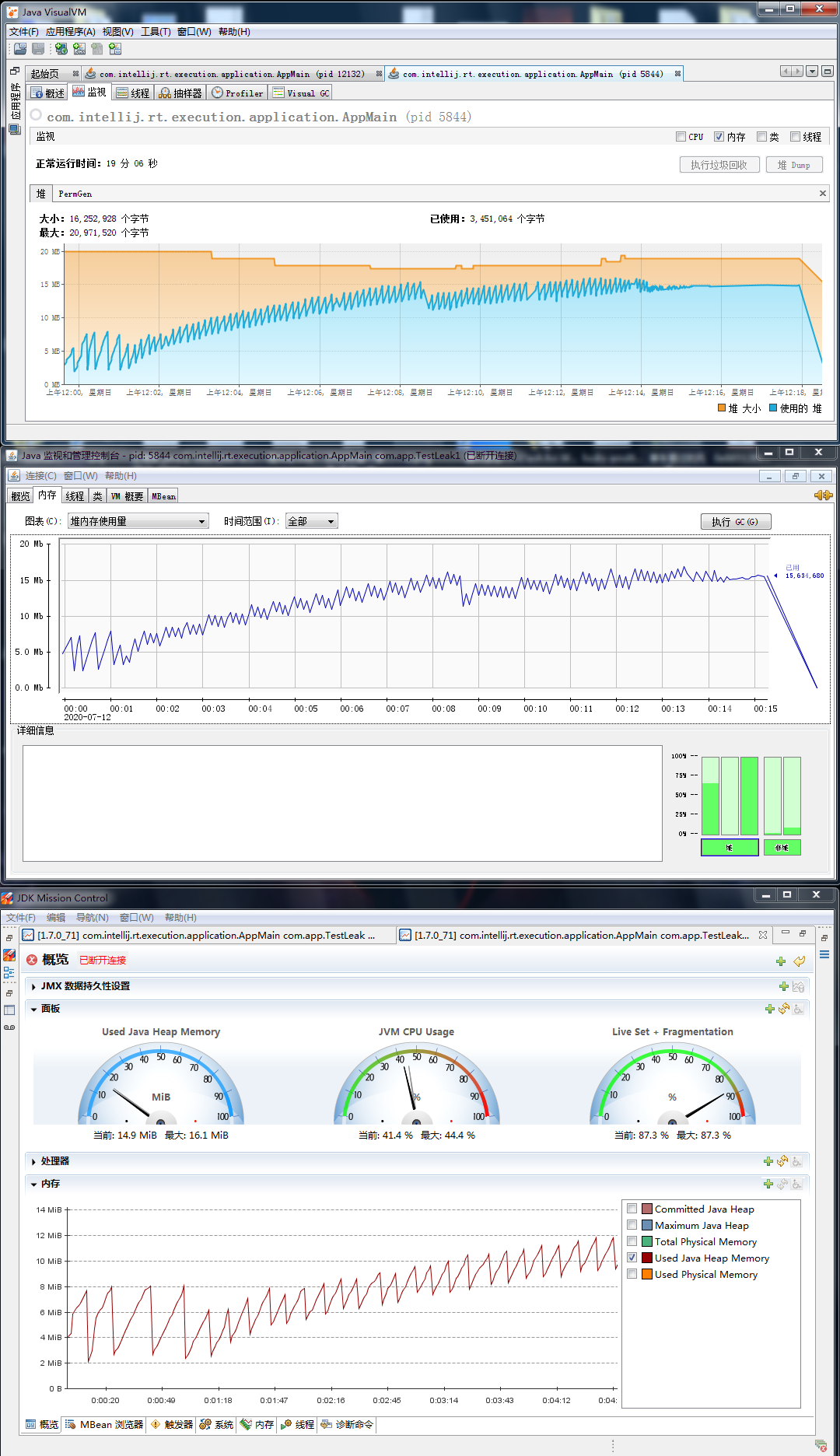The image size is (840, 1456).
Task: Click the JConsole connection arrows icon
Action: [823, 495]
